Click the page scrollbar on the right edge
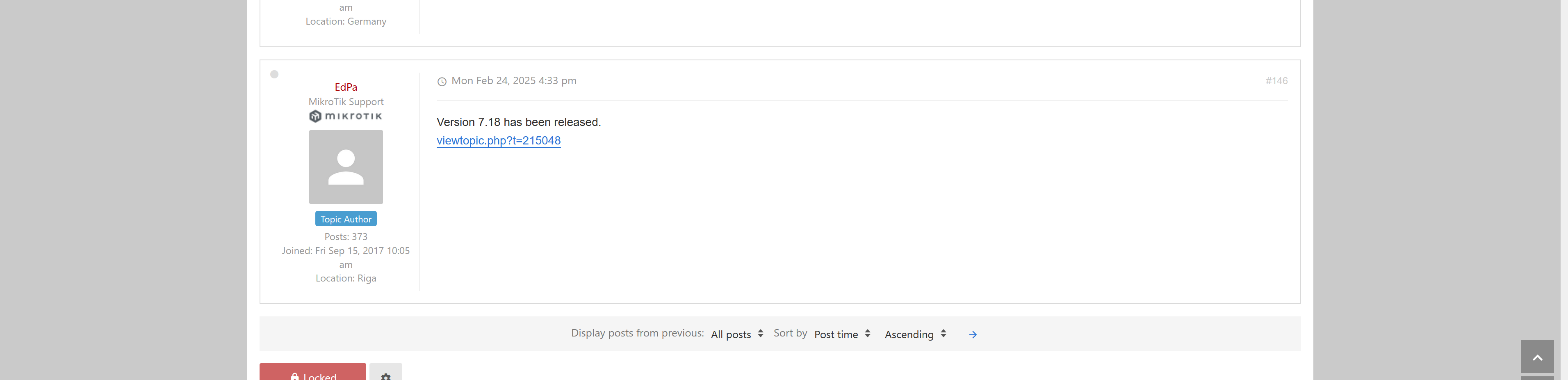 pos(1564,183)
